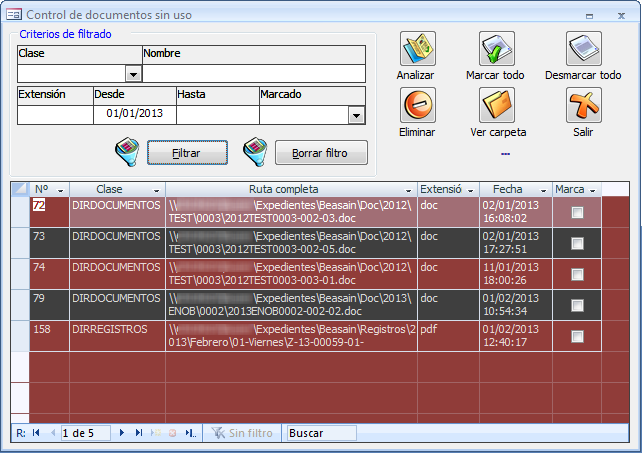Click the Analizar book icon
Image resolution: width=642 pixels, height=453 pixels.
tap(418, 49)
